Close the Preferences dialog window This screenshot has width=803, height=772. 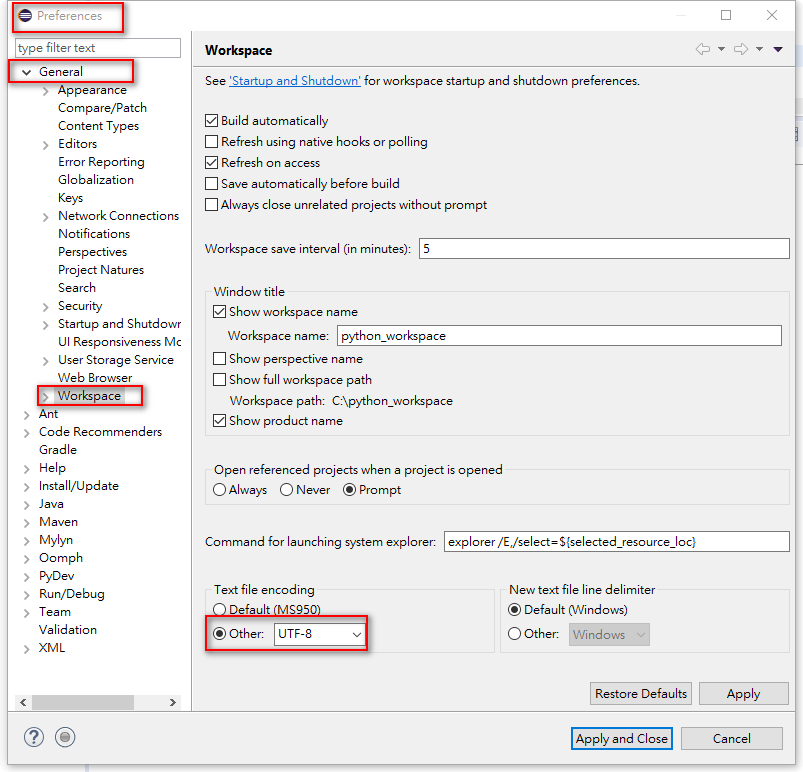(772, 15)
